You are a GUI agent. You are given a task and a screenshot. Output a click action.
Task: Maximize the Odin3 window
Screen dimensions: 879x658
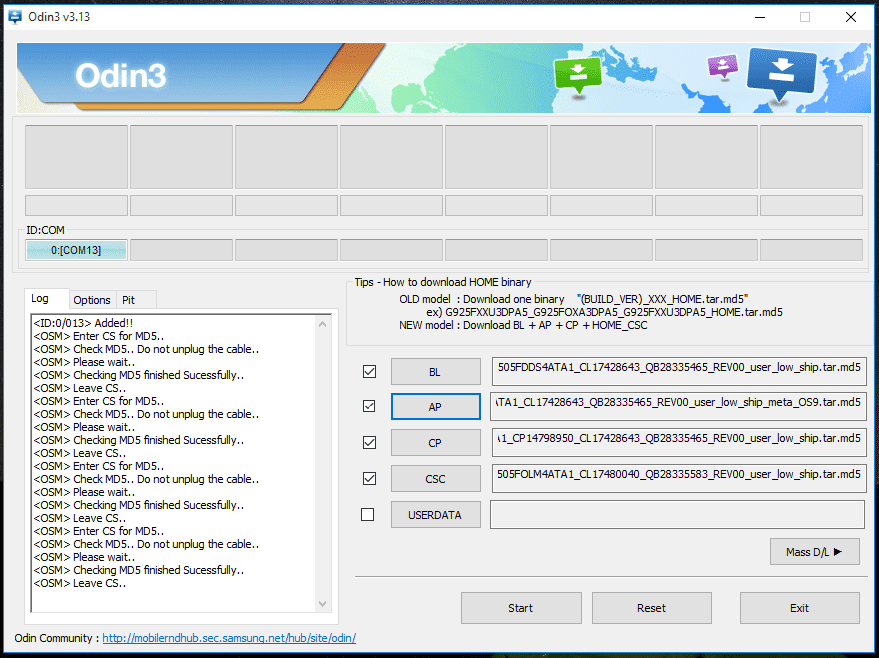(805, 17)
